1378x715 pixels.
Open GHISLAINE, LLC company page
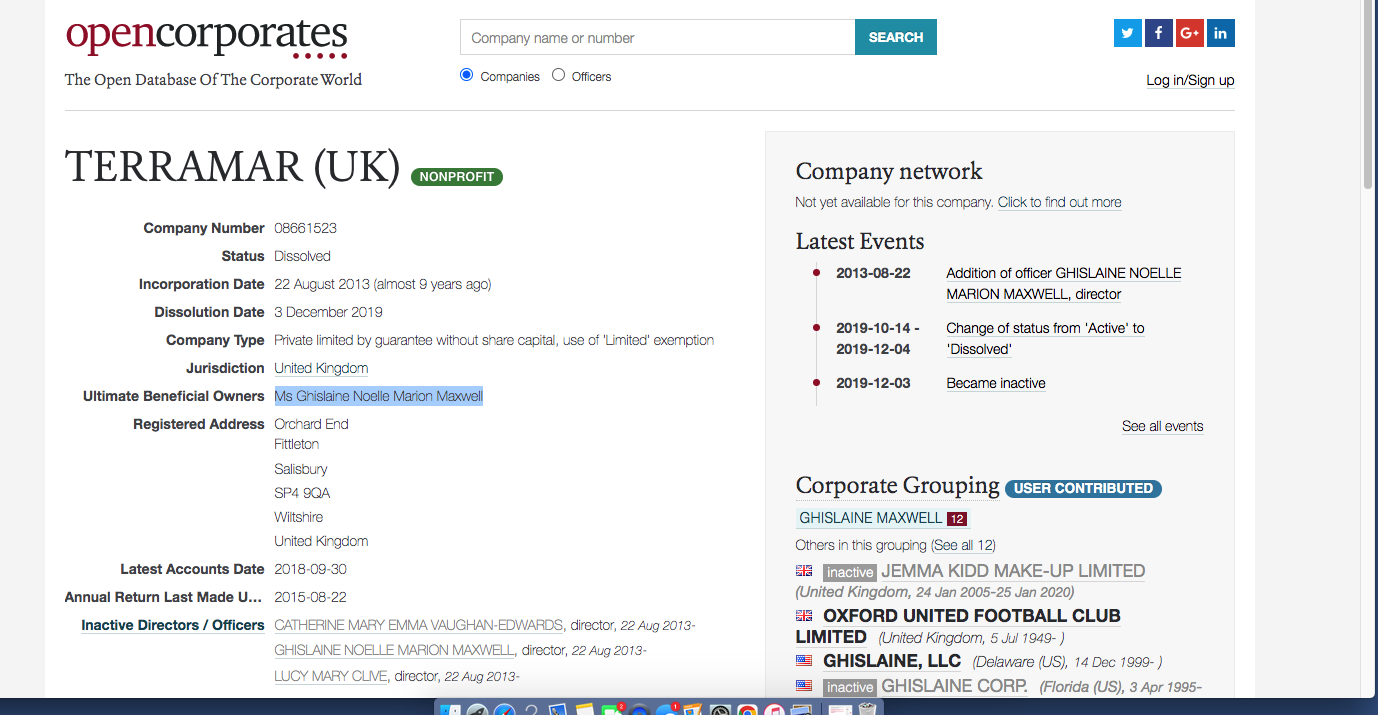pyautogui.click(x=892, y=661)
